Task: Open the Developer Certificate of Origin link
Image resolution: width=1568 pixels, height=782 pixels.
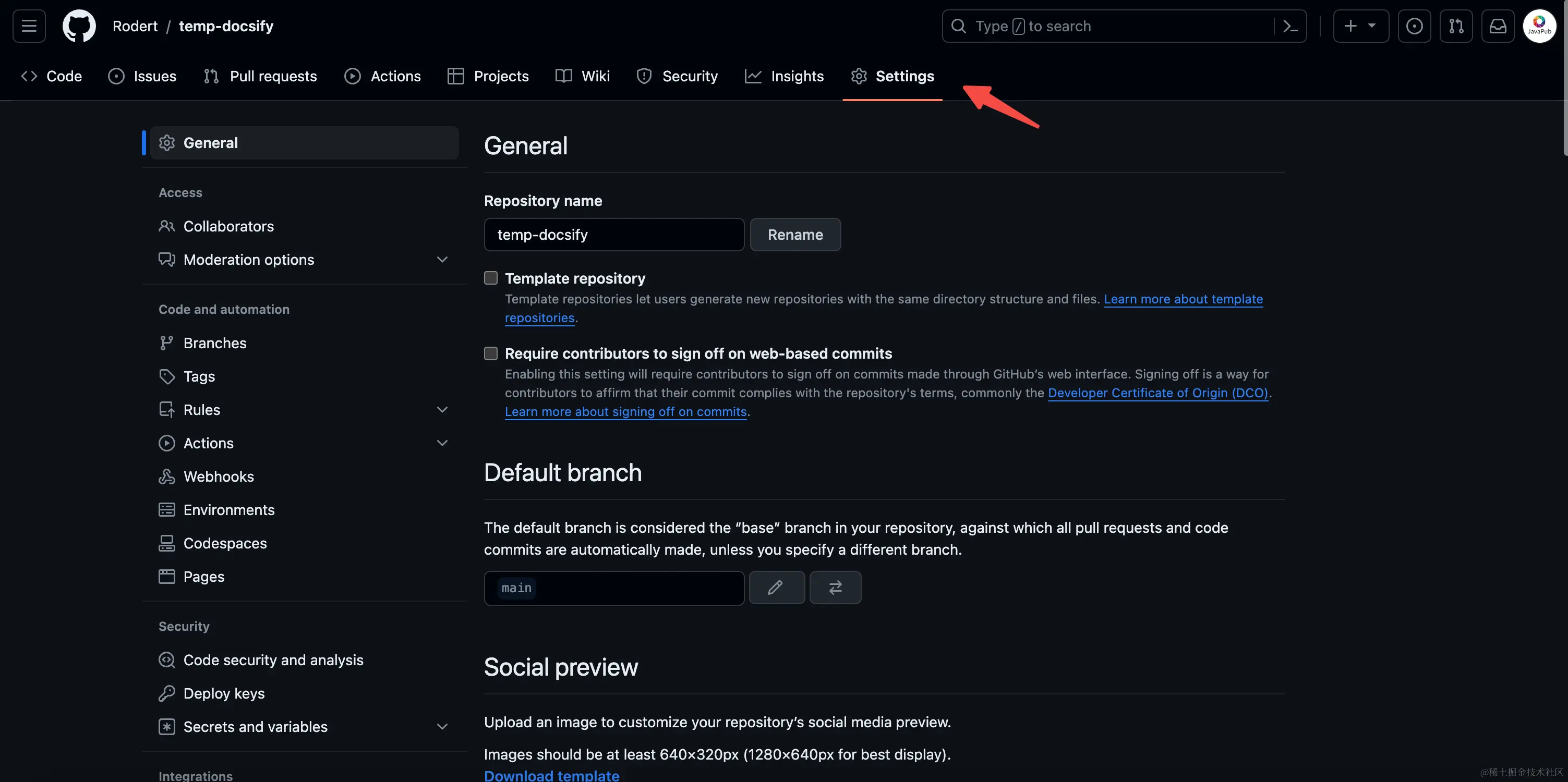Action: (1157, 393)
